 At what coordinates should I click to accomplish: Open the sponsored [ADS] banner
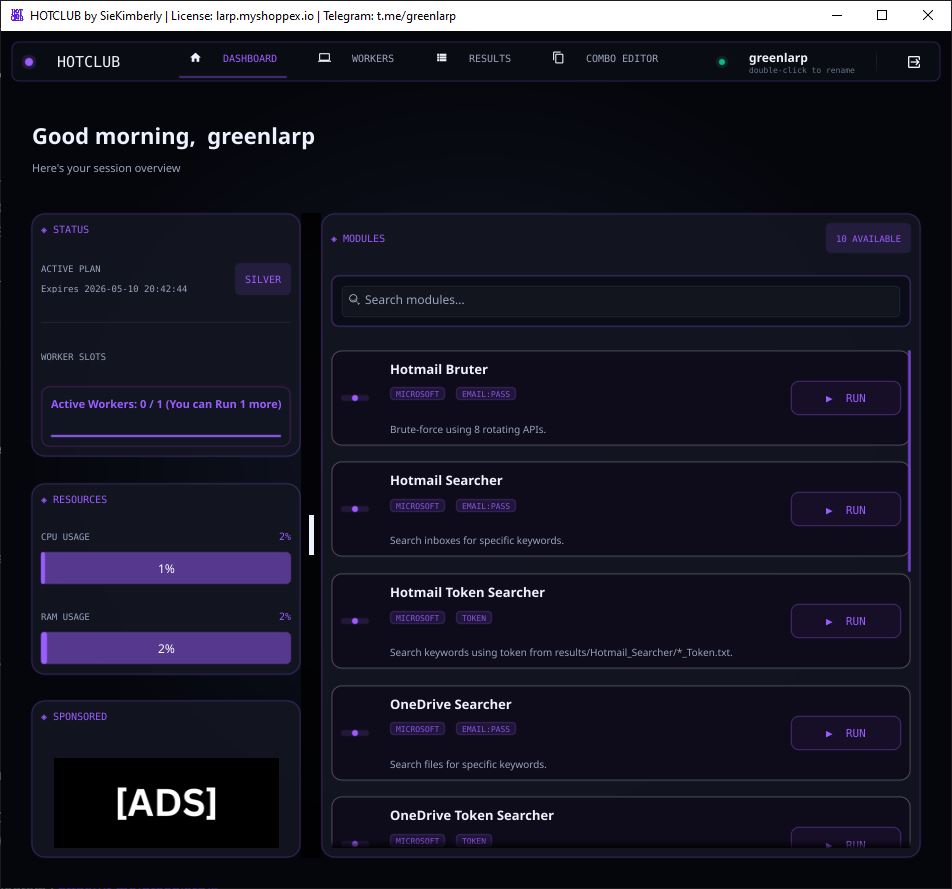166,802
